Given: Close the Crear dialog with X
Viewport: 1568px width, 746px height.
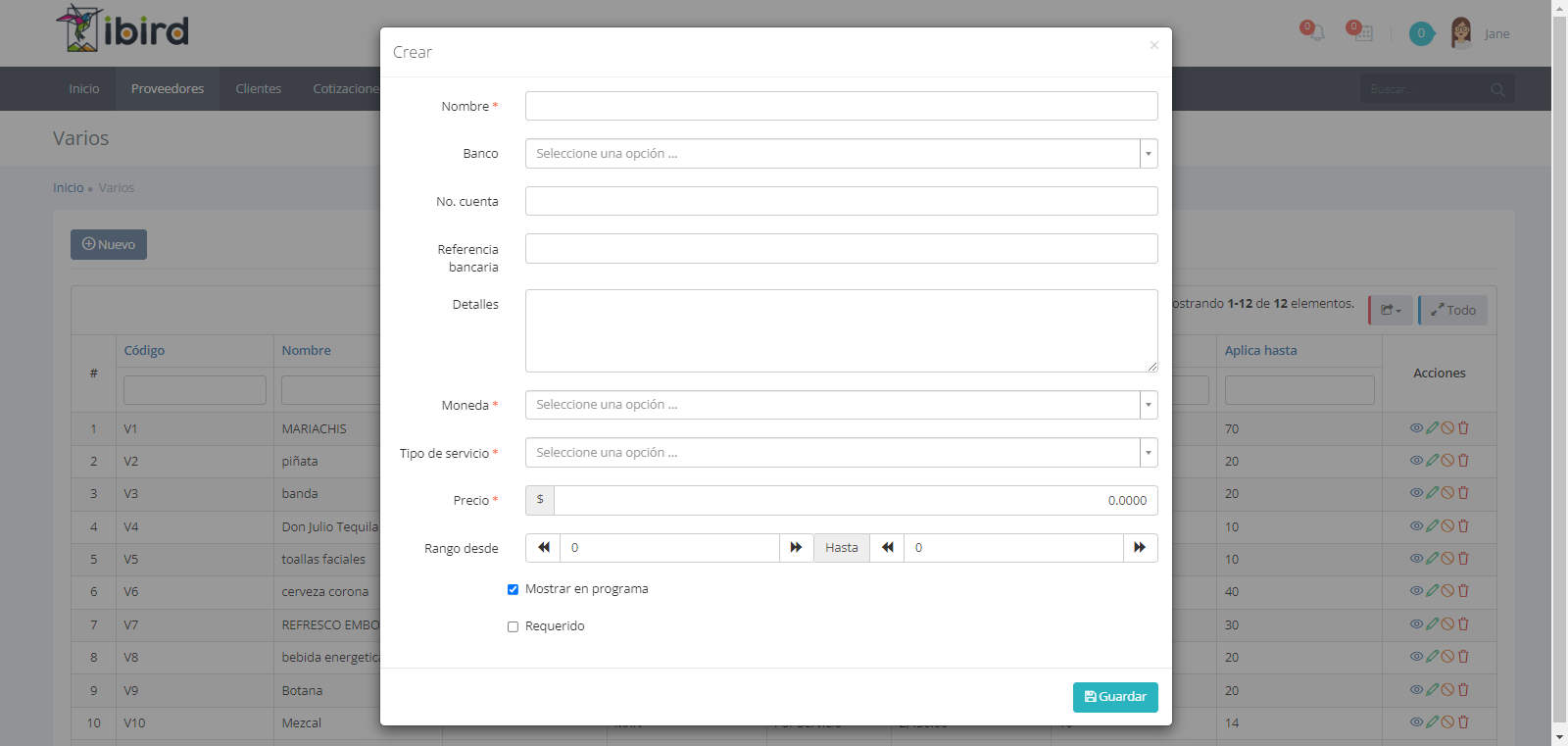Looking at the screenshot, I should coord(1154,45).
